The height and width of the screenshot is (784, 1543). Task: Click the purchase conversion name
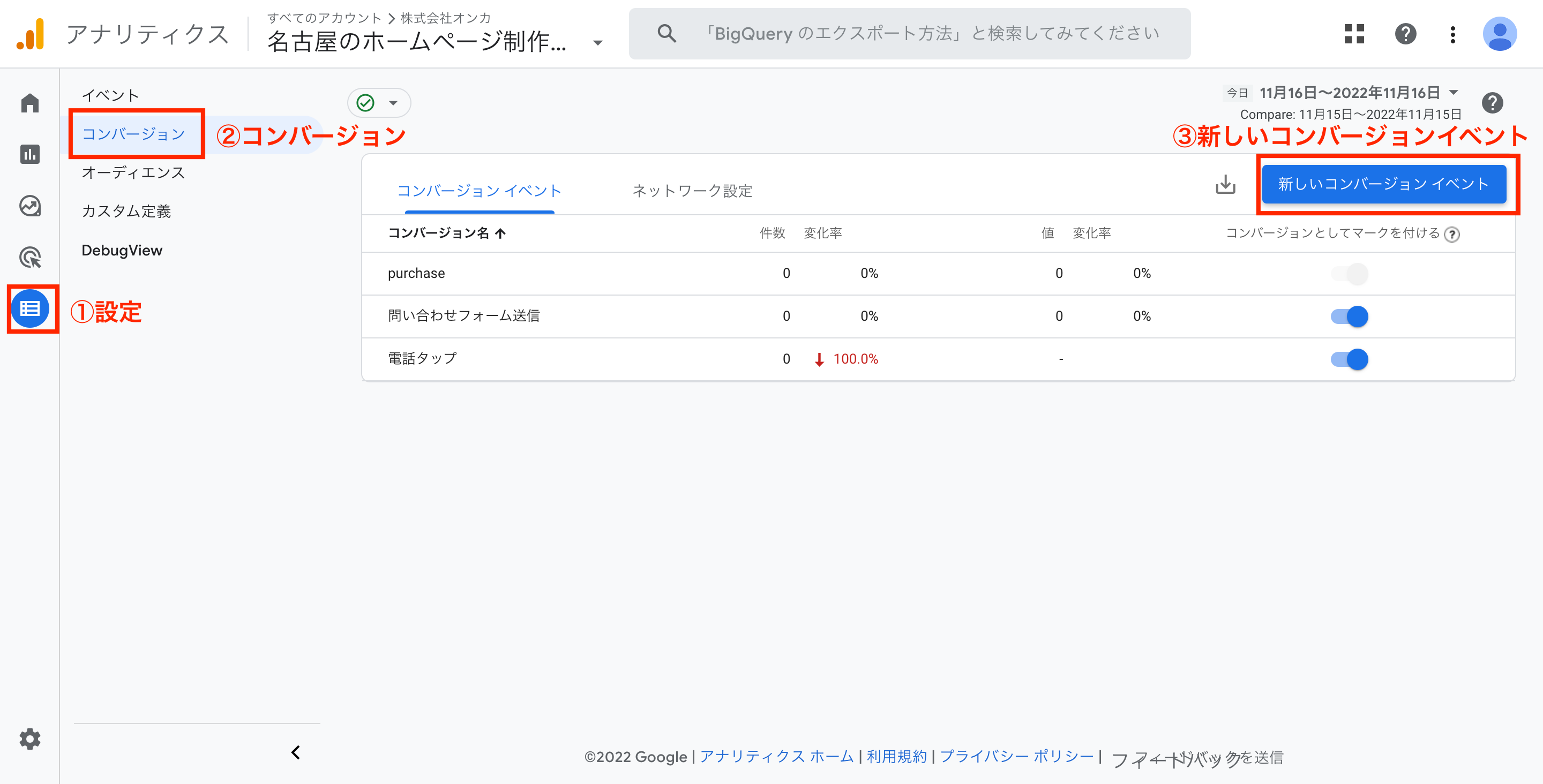click(416, 273)
